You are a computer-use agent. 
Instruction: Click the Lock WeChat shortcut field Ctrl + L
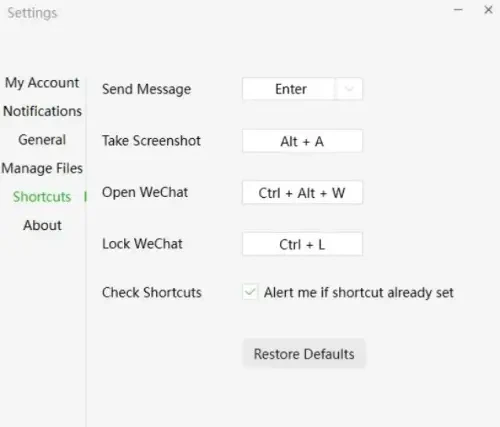point(302,244)
